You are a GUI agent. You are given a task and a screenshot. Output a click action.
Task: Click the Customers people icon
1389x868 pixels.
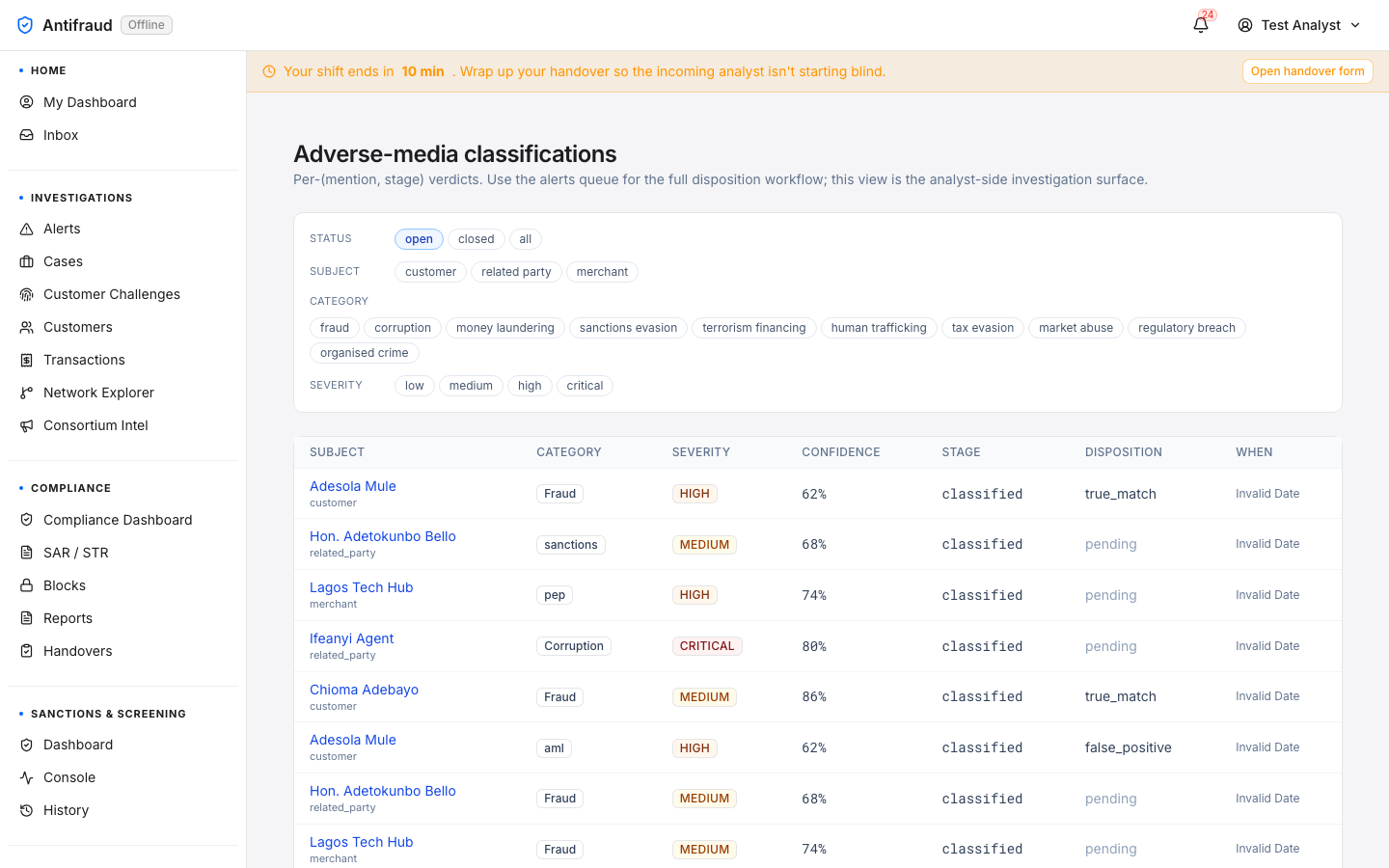tap(27, 327)
